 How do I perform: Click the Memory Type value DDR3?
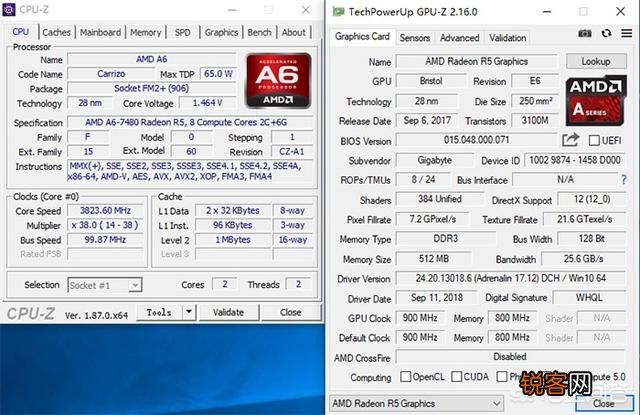446,239
